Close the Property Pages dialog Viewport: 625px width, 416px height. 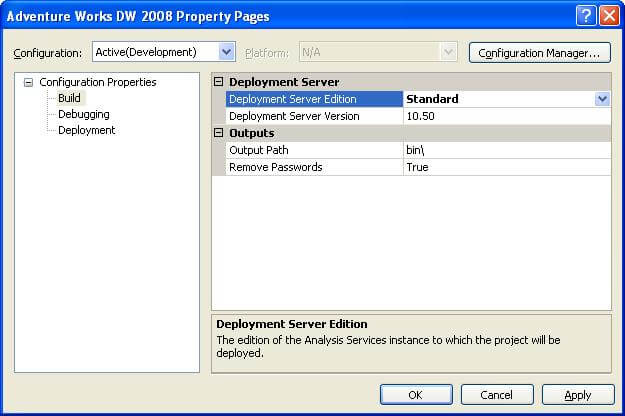[x=609, y=16]
